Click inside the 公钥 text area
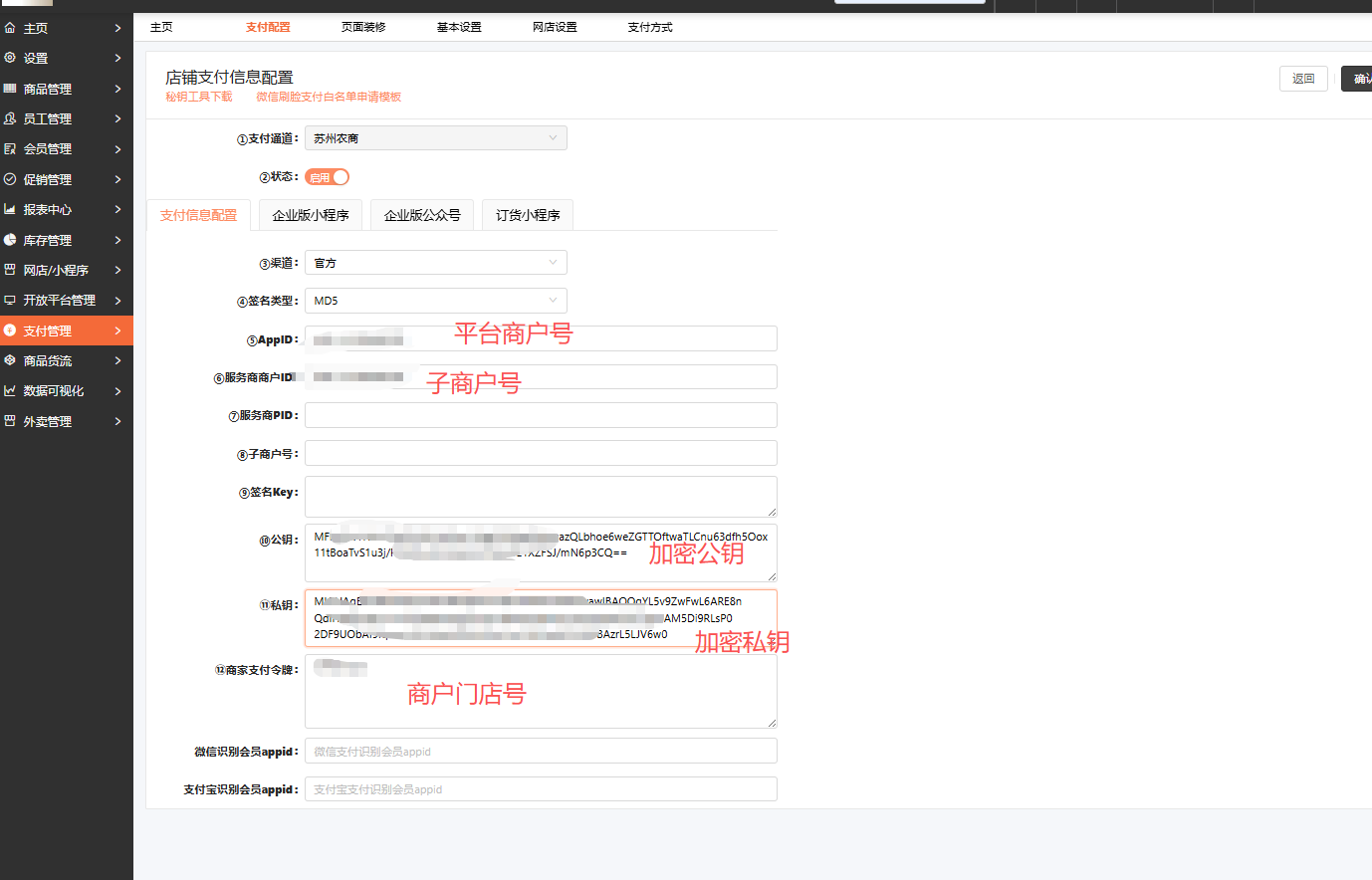The image size is (1372, 880). 541,552
